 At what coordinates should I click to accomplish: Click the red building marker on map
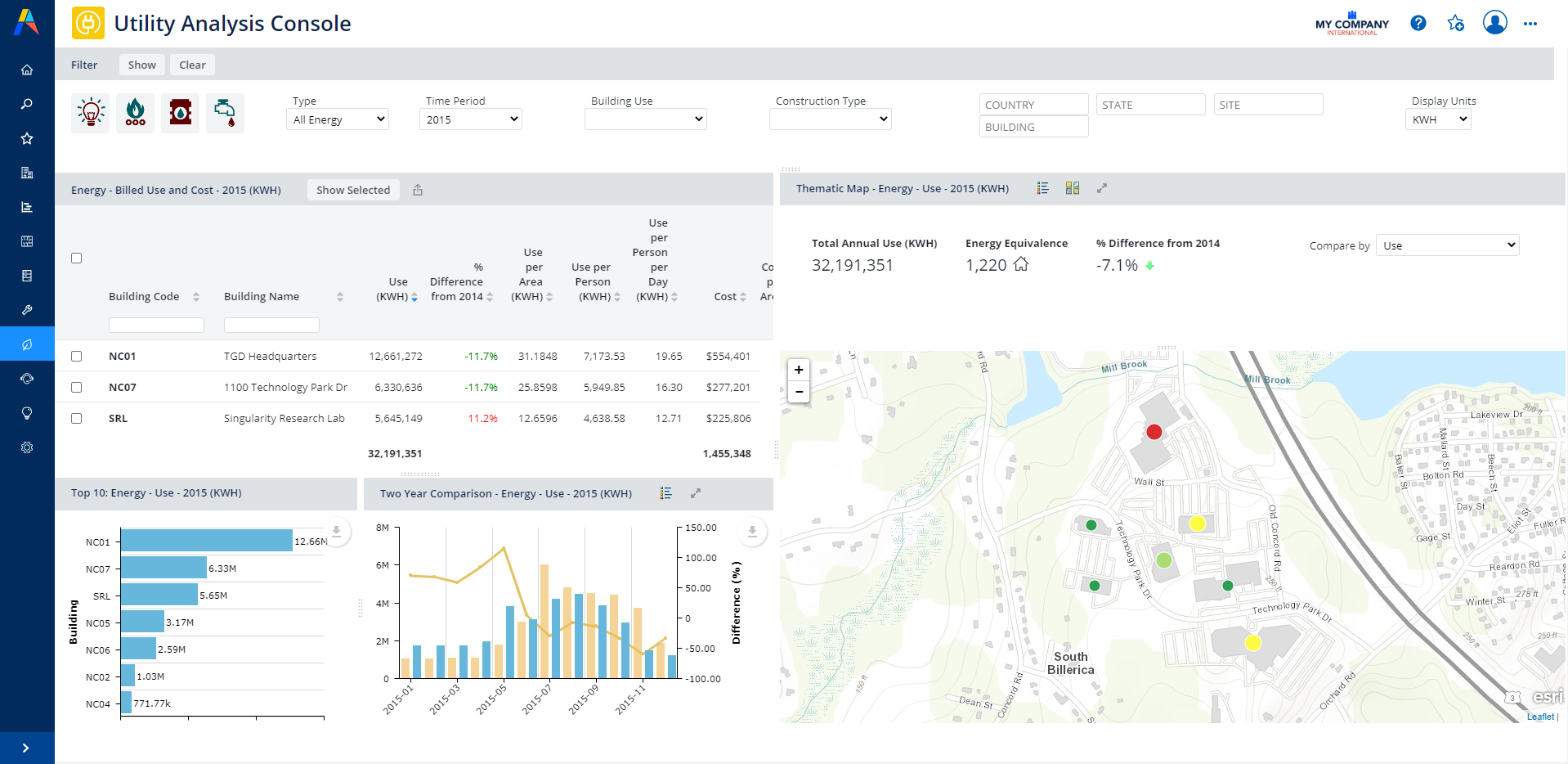1154,432
